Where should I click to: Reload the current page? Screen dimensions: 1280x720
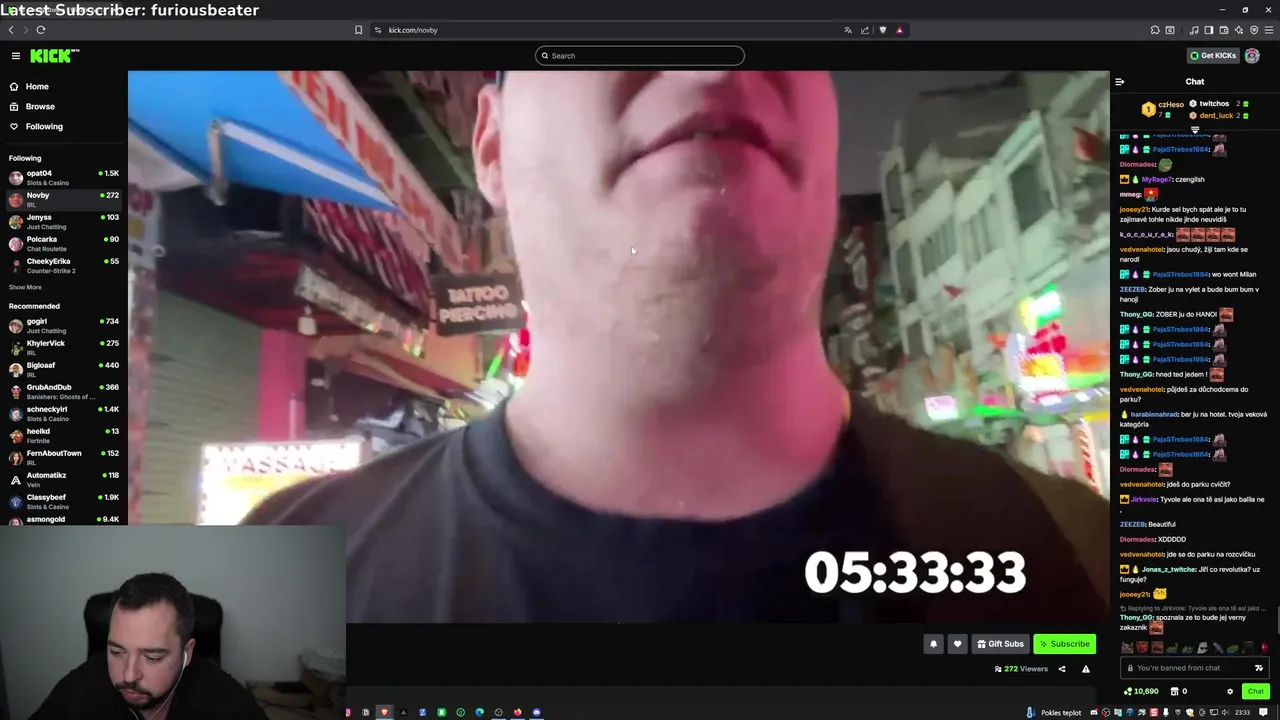40,30
